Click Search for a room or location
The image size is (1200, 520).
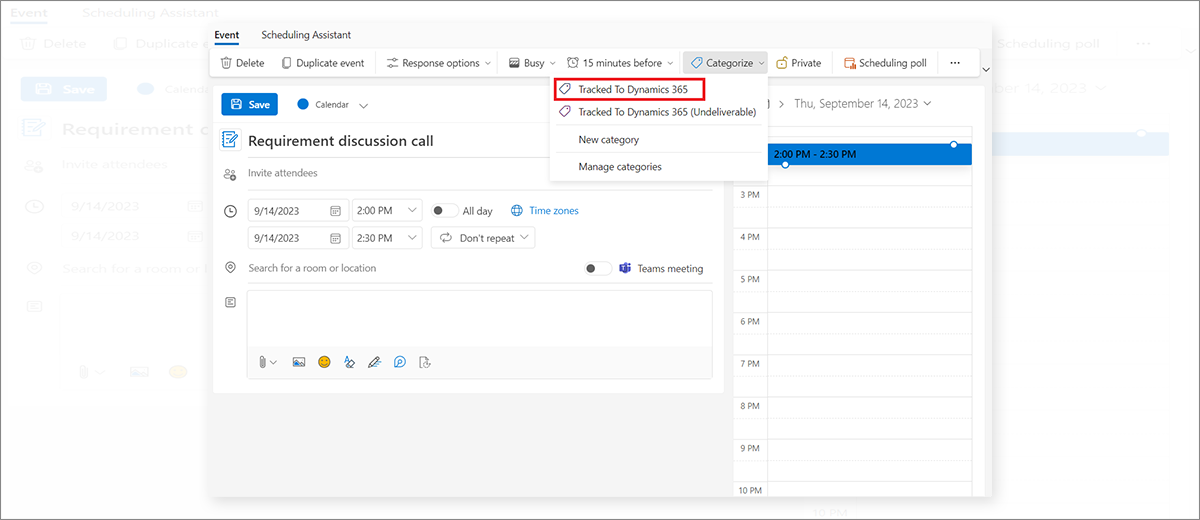tap(312, 268)
